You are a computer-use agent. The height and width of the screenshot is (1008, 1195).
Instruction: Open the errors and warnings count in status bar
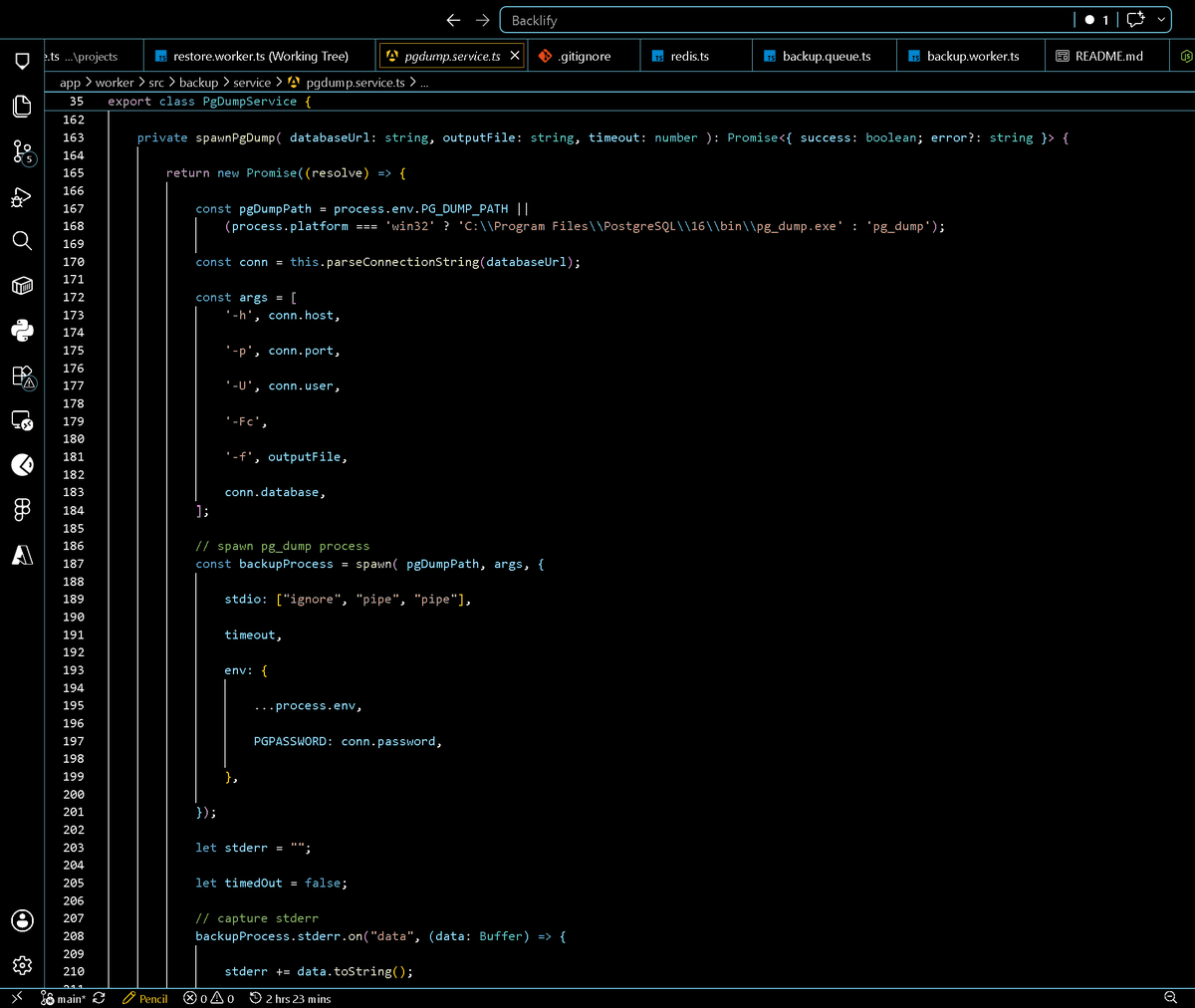(209, 998)
